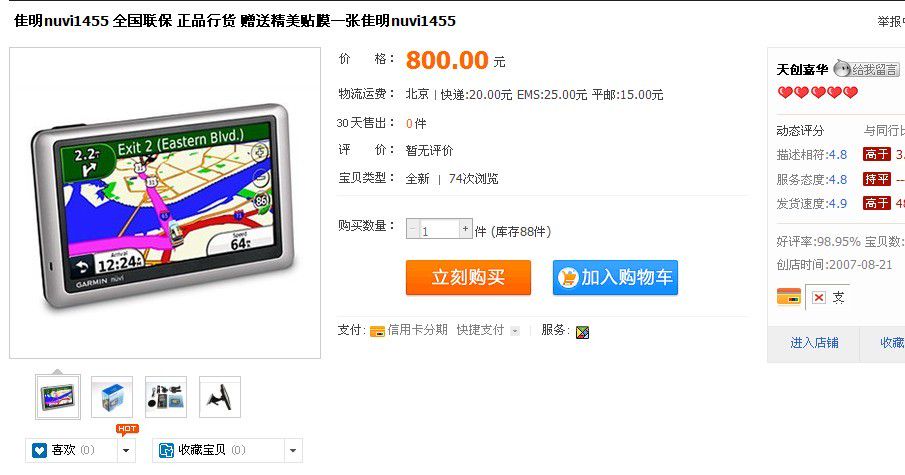Screen dimensions: 905x475
Task: Click the heart icon on 喜欢 button
Action: [x=39, y=450]
